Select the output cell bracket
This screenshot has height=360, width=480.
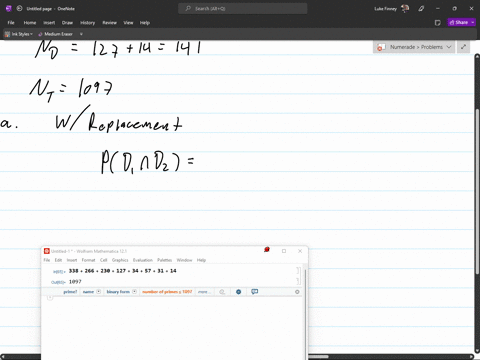click(x=298, y=282)
